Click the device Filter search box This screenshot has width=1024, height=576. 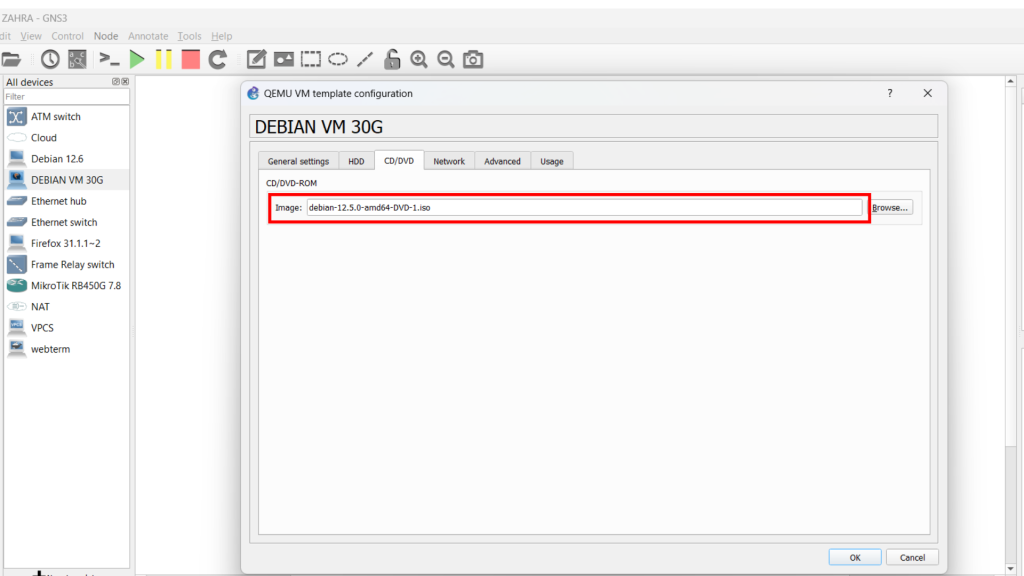[x=66, y=97]
